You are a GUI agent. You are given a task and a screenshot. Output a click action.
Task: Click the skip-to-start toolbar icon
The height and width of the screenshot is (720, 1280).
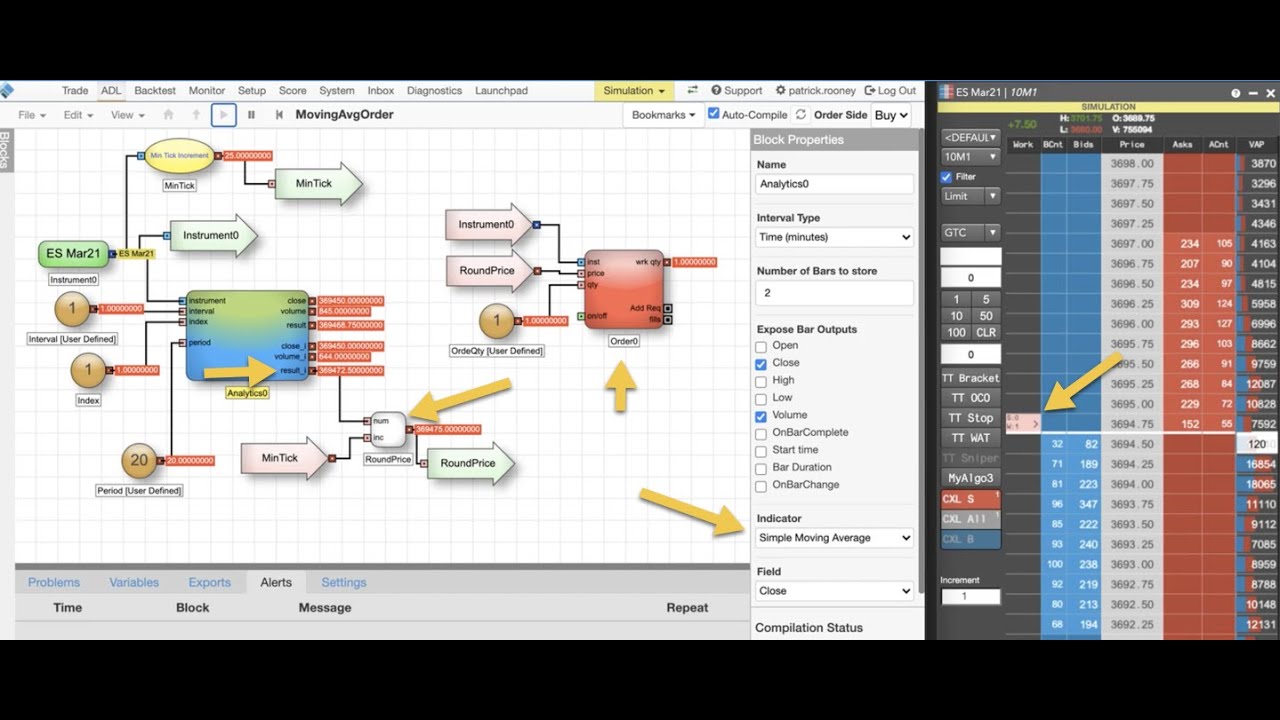(x=279, y=115)
